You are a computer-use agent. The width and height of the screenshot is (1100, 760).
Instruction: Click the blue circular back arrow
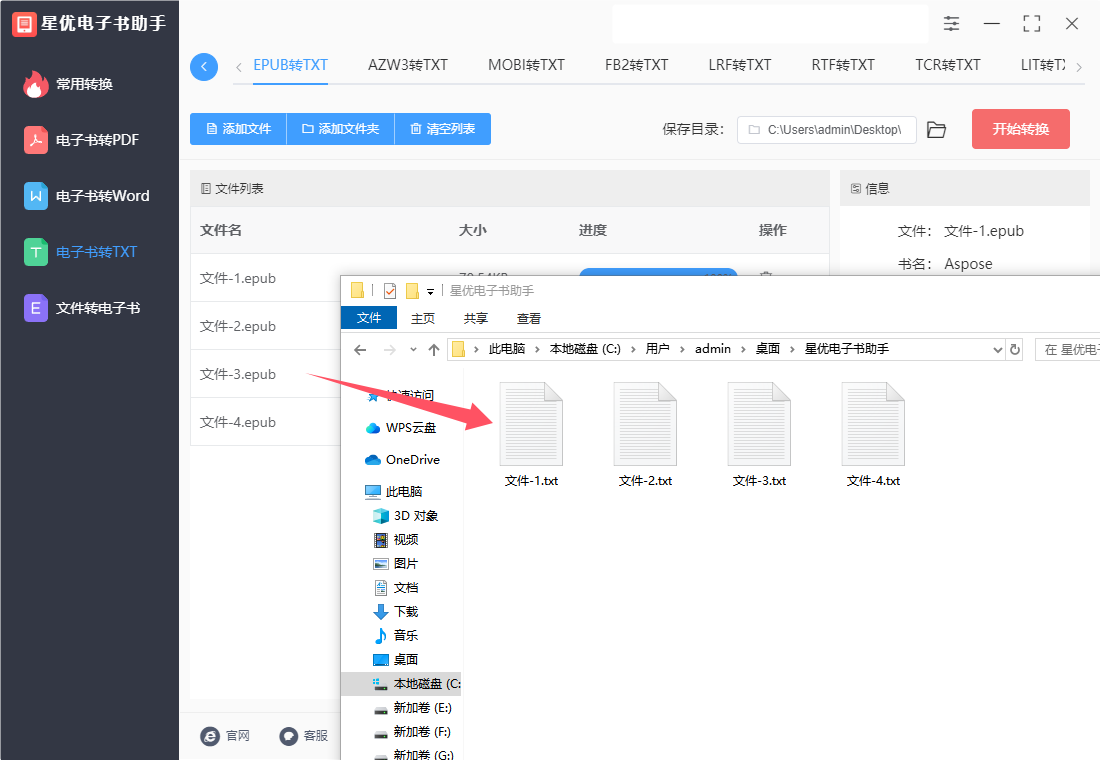(x=204, y=67)
